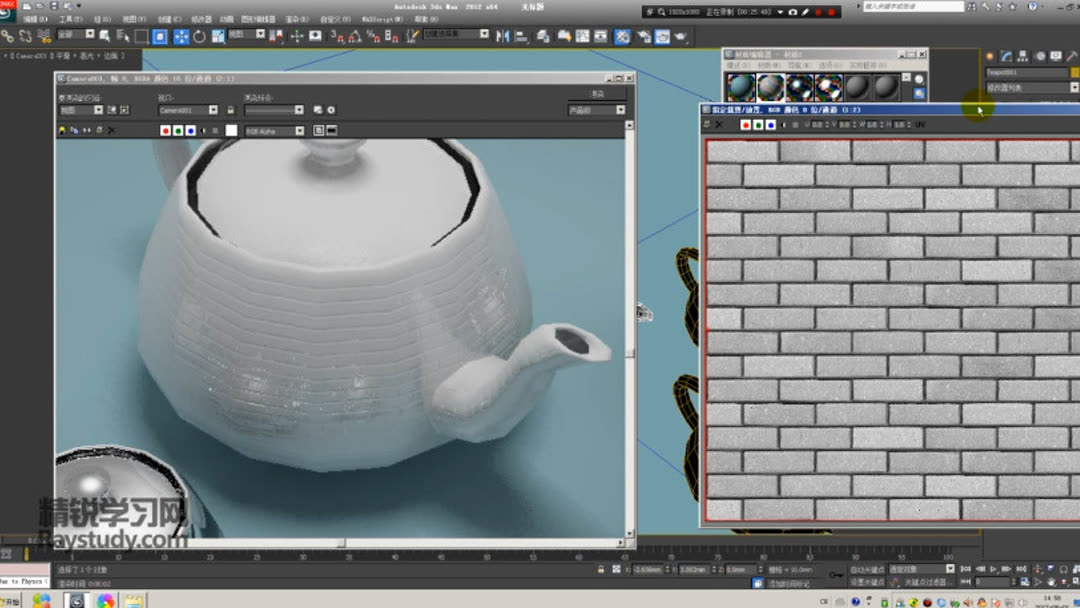Image resolution: width=1080 pixels, height=608 pixels.
Task: Toggle green channel in the texture preview window
Action: tap(758, 125)
